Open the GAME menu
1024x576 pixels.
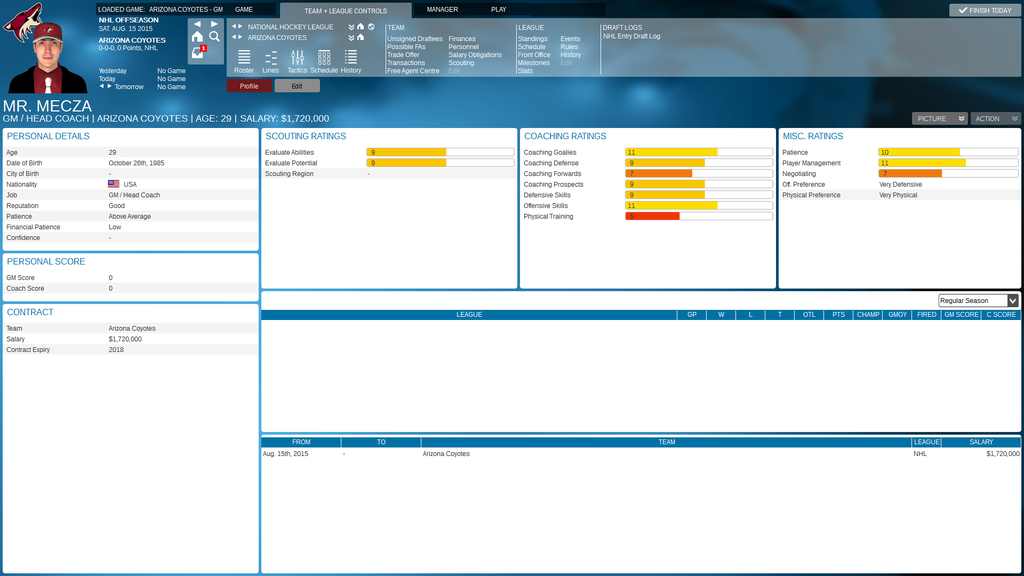pyautogui.click(x=244, y=10)
